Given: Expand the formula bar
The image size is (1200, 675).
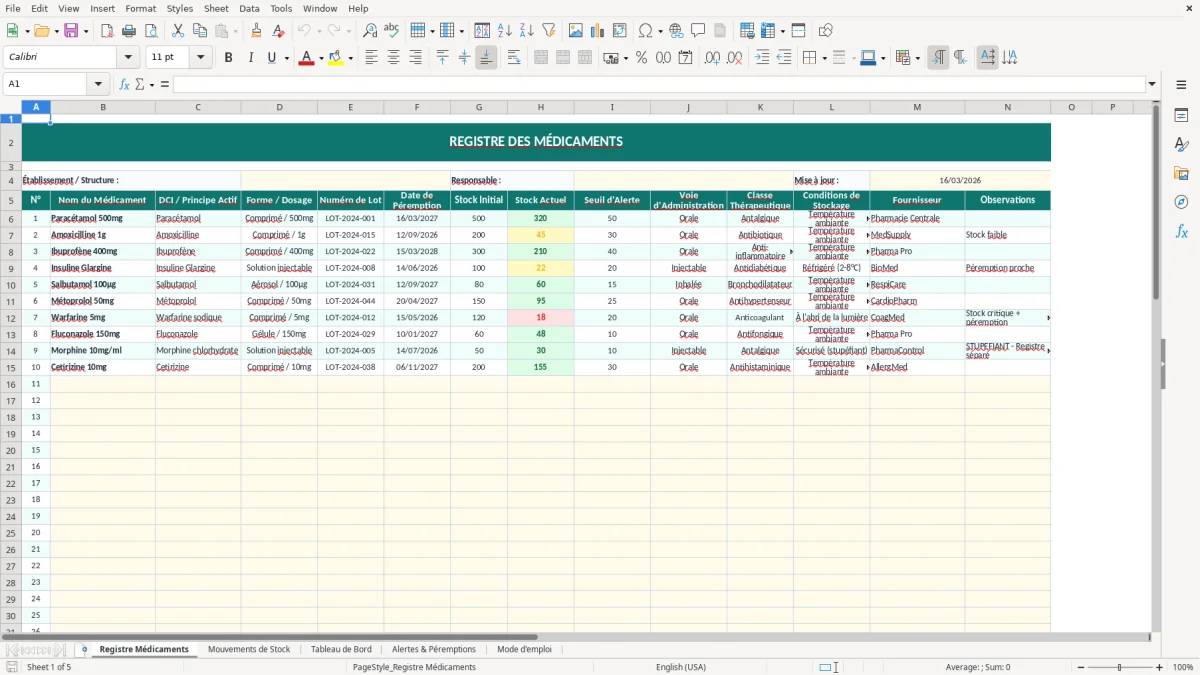Looking at the screenshot, I should [x=1152, y=84].
